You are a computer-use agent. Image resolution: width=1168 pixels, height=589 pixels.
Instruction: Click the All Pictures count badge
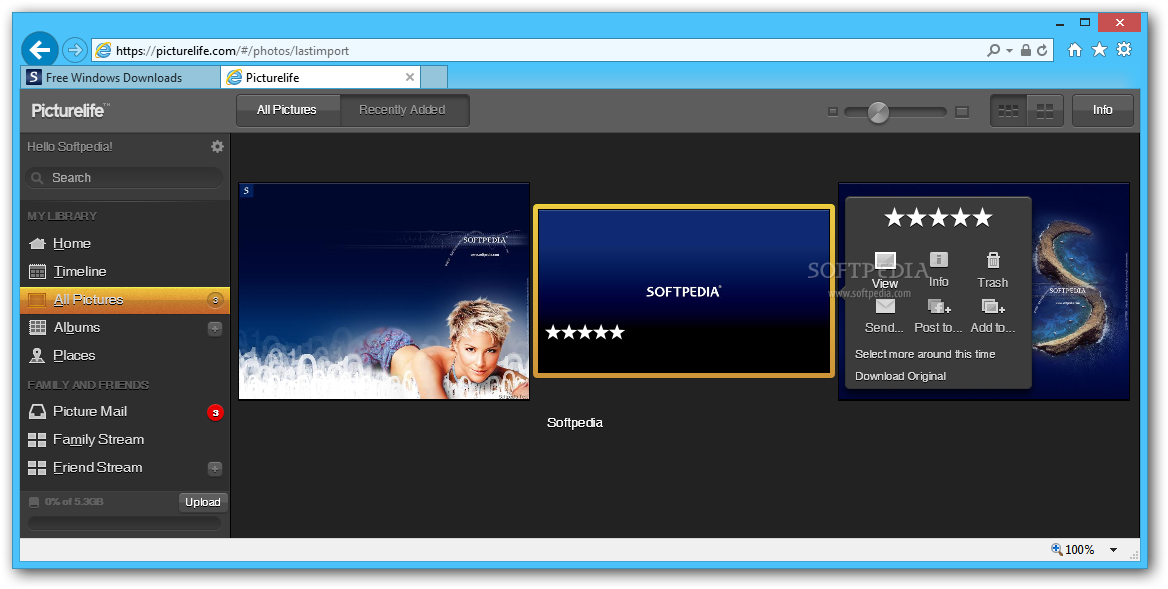(x=215, y=300)
